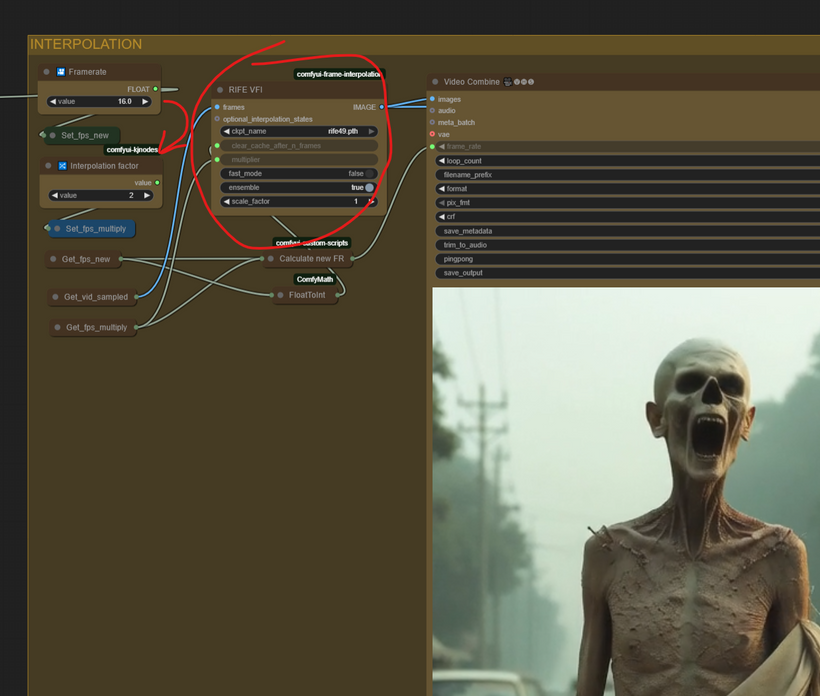Screen dimensions: 820x696
Task: Increase the Framerate value with right arrow
Action: (x=145, y=102)
